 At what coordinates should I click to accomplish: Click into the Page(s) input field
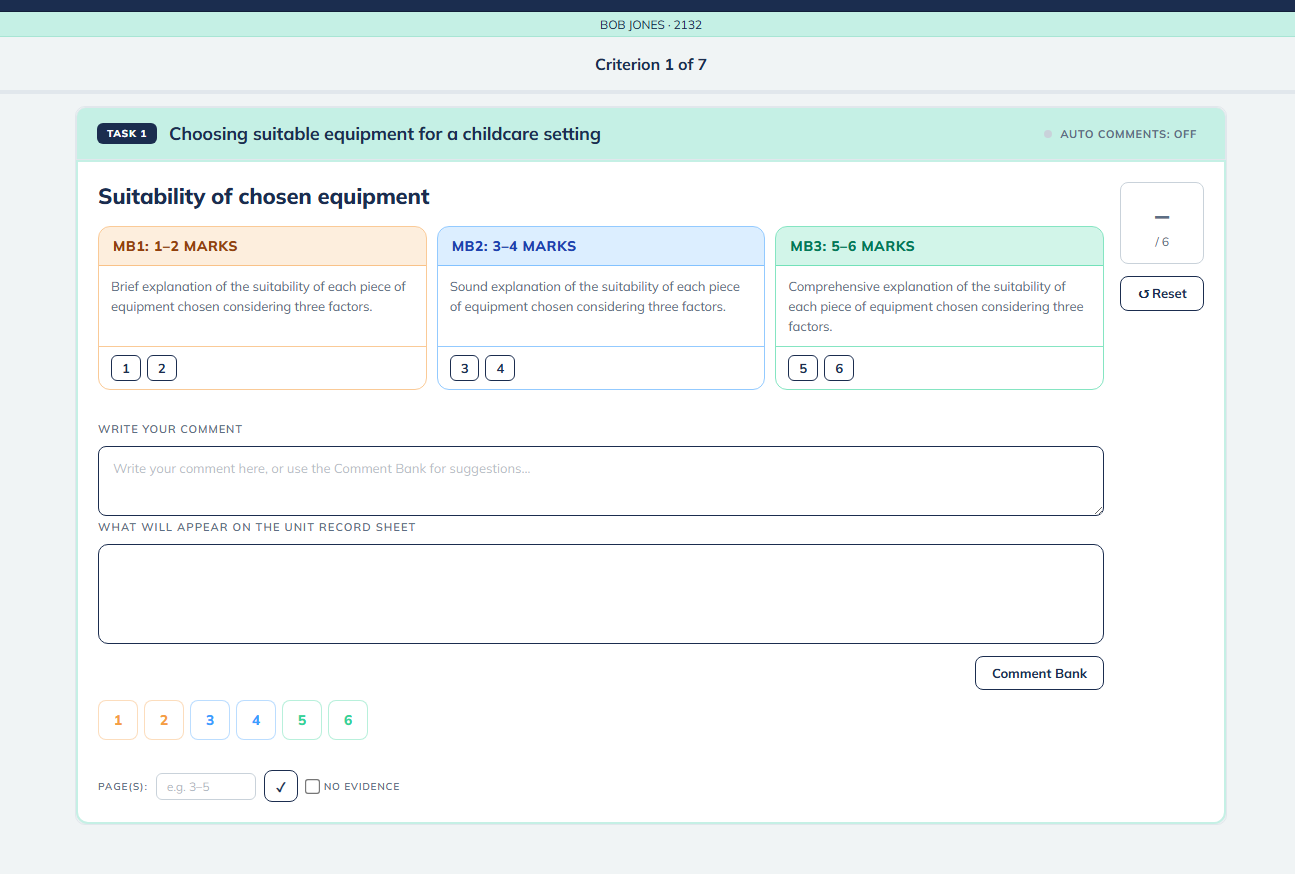(x=206, y=787)
